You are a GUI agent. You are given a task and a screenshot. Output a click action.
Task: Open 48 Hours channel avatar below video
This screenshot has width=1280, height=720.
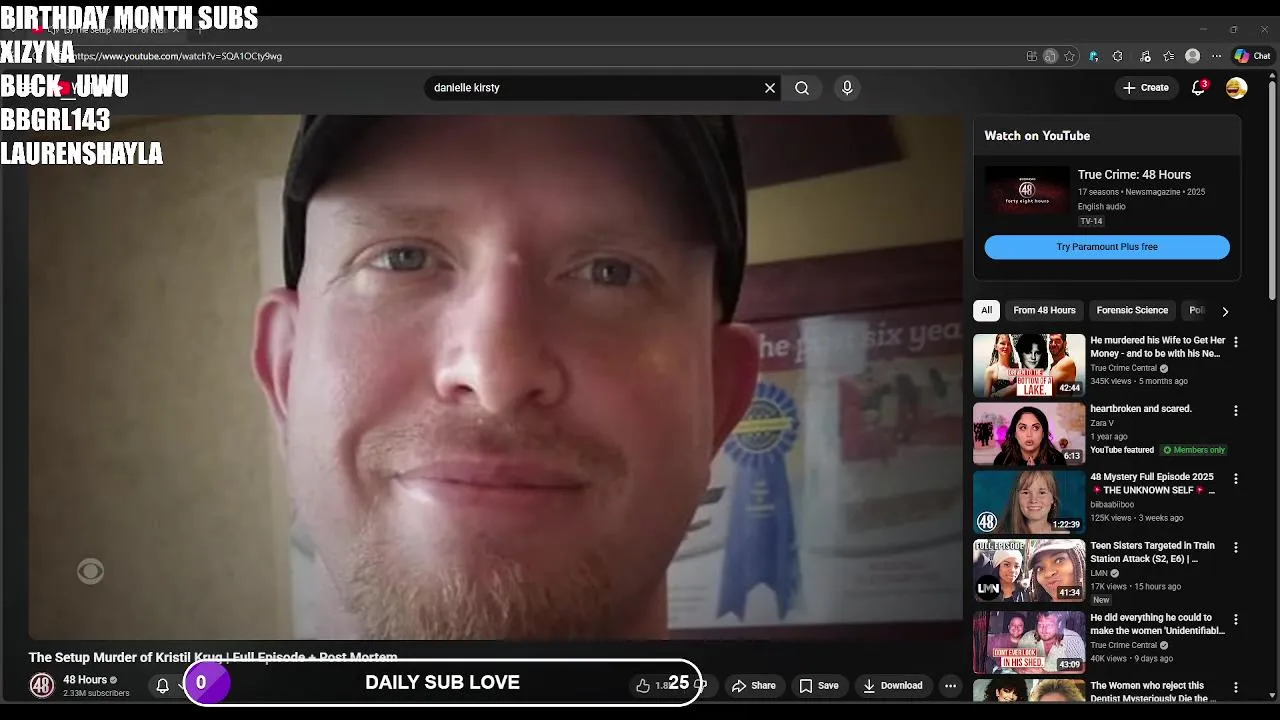coord(42,685)
